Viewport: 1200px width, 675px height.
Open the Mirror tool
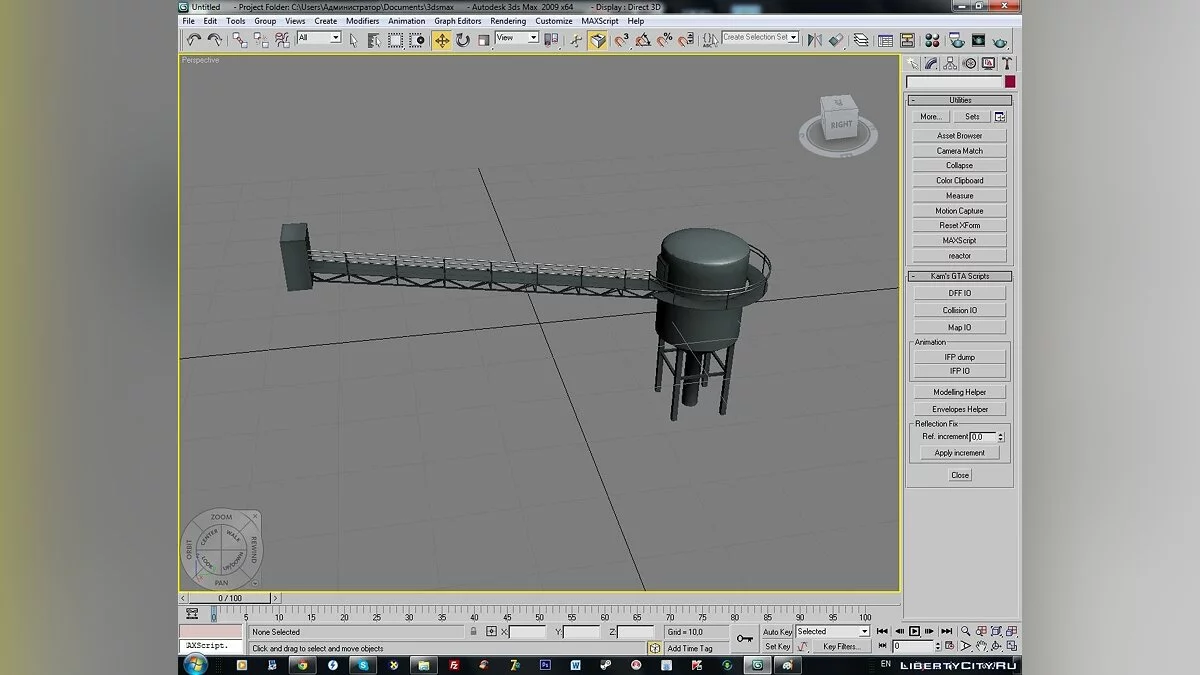(x=814, y=40)
